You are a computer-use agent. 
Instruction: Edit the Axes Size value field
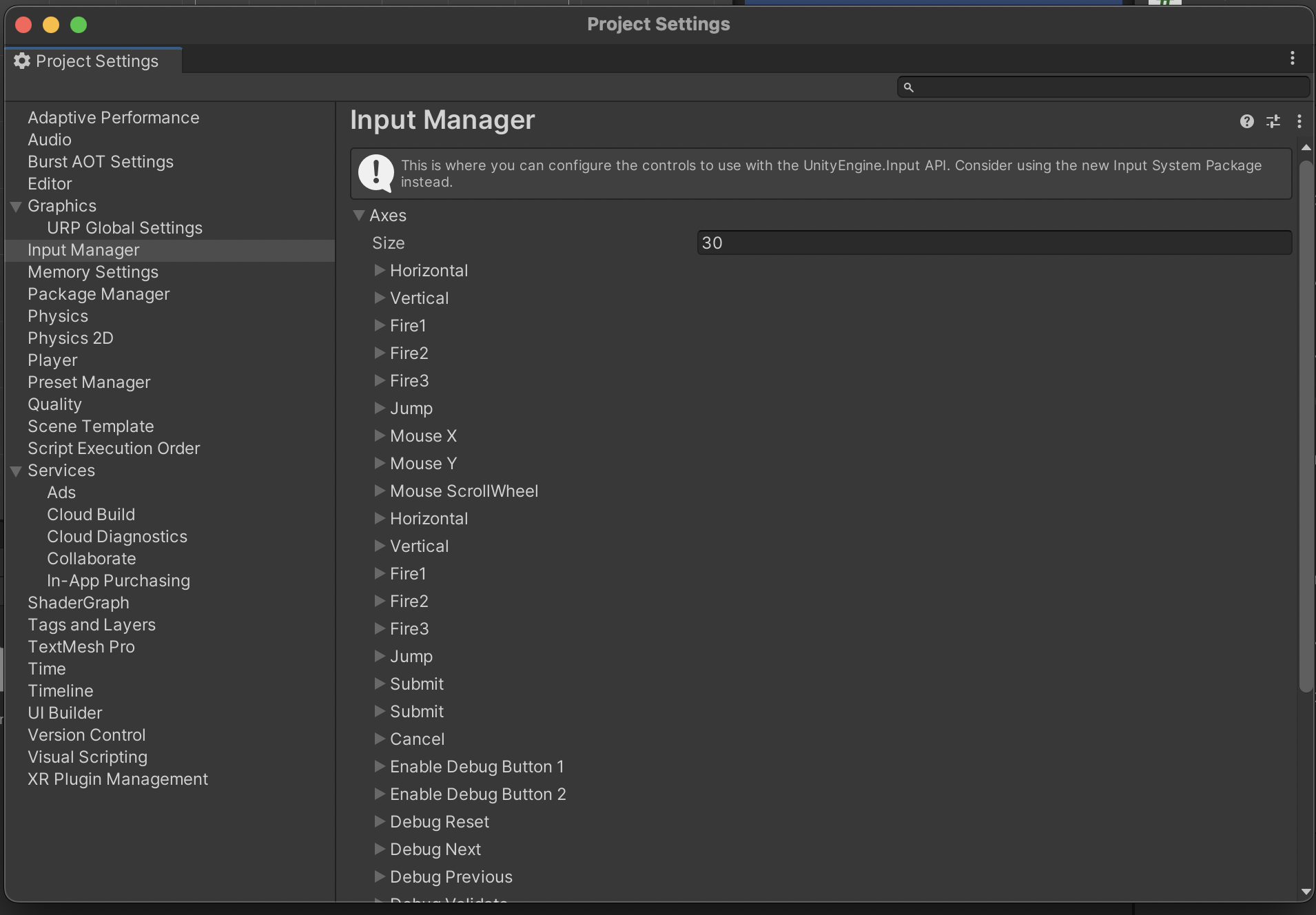click(x=994, y=243)
